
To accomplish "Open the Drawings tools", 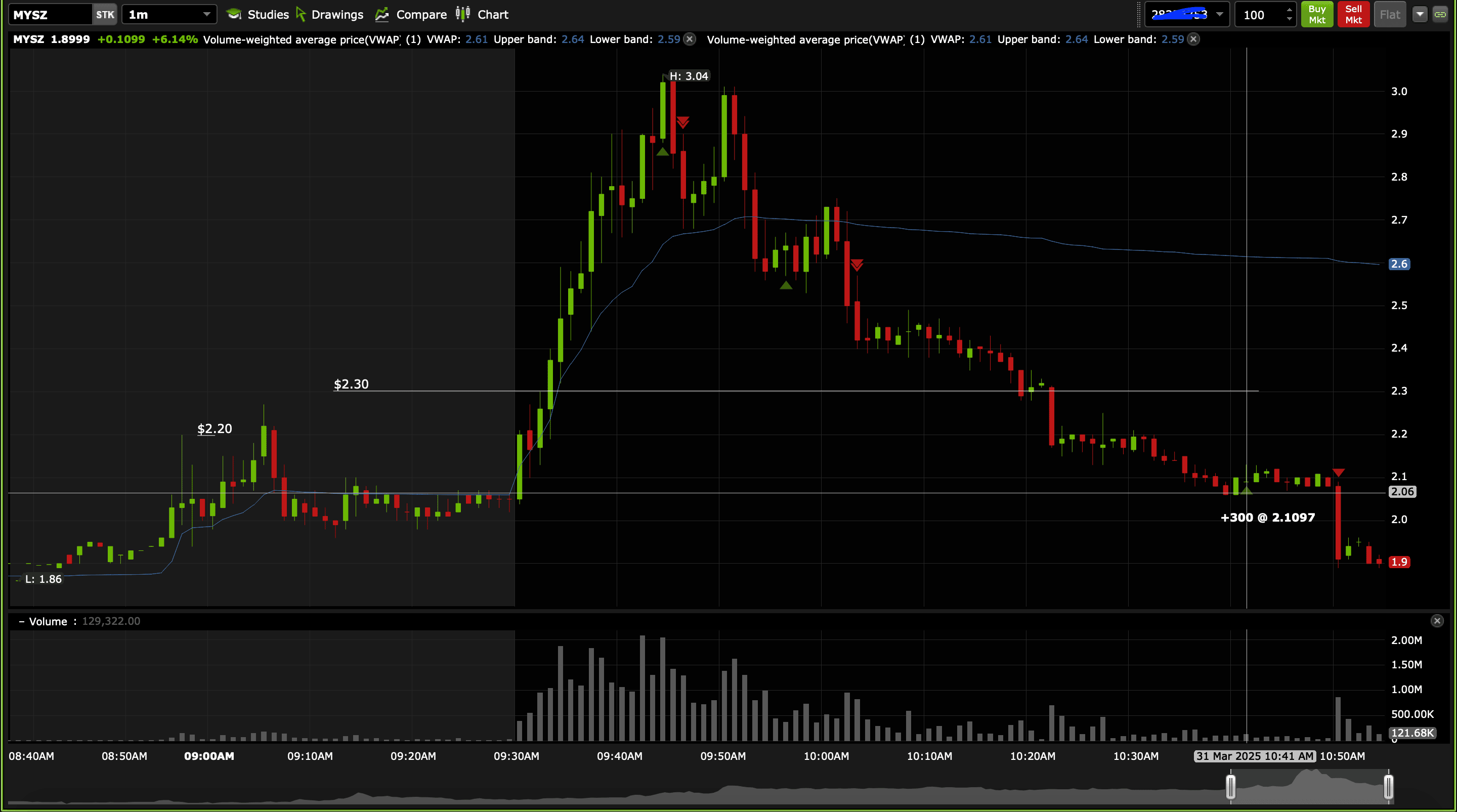I will (x=330, y=14).
